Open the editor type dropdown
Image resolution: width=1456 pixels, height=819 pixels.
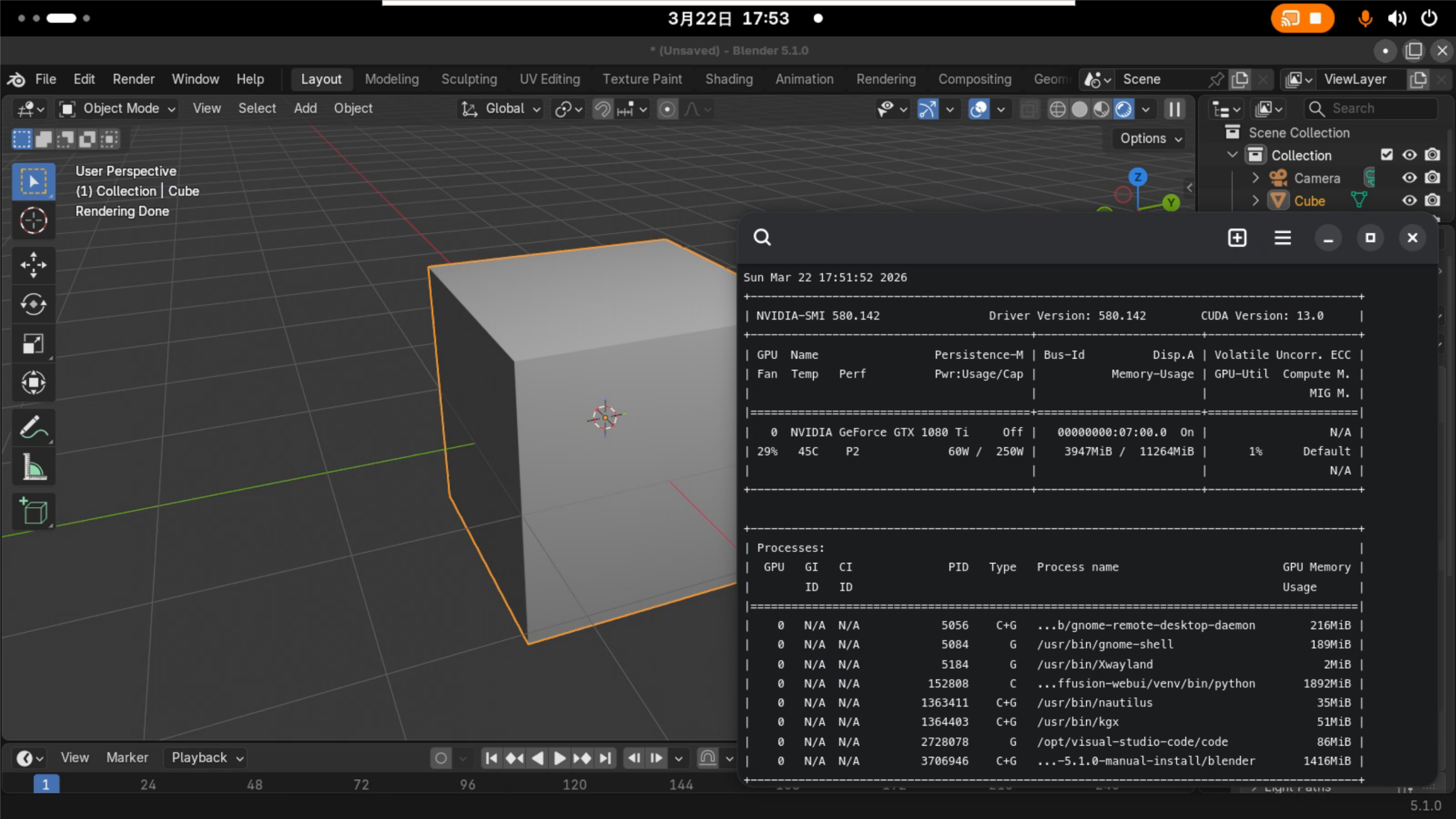(30, 109)
